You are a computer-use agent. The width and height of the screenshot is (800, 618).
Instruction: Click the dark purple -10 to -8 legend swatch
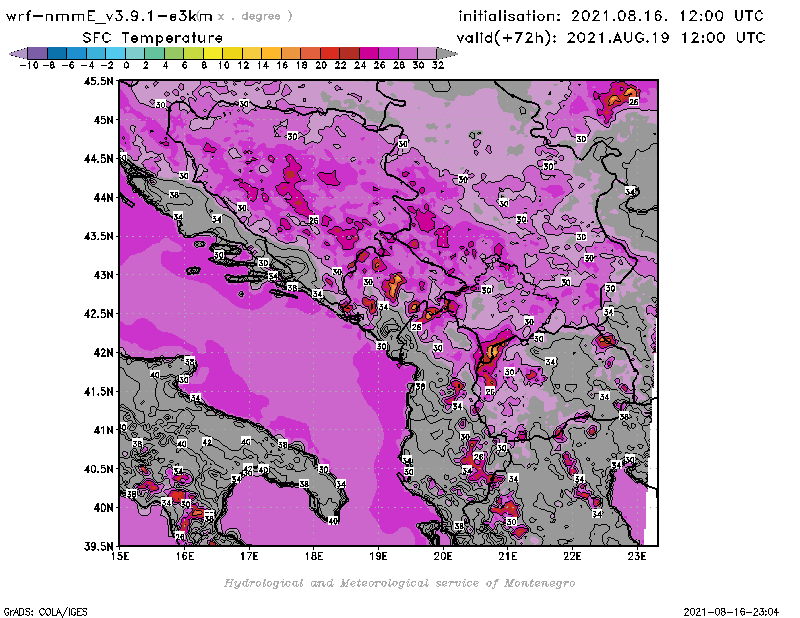(38, 53)
